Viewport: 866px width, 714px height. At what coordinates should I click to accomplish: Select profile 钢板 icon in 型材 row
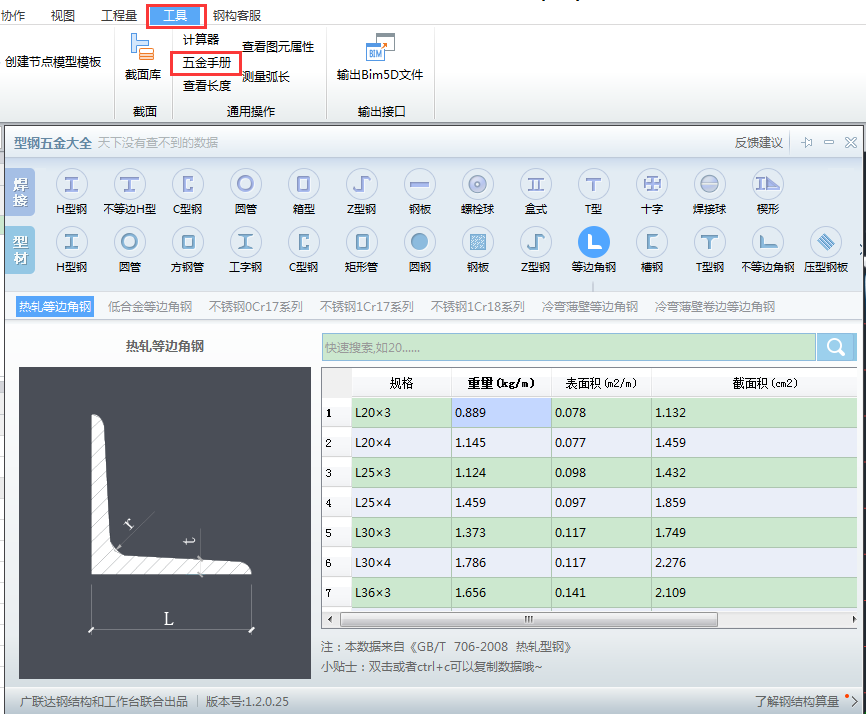[x=477, y=242]
